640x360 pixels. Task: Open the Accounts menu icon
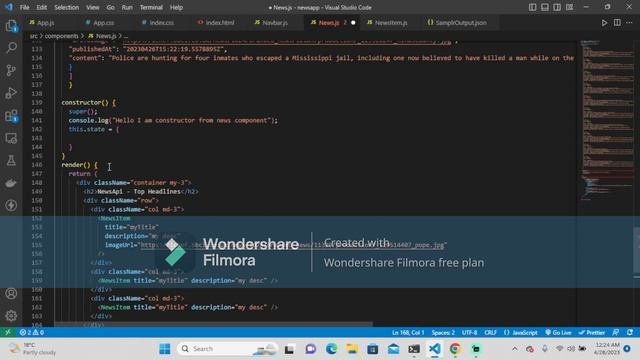point(11,293)
